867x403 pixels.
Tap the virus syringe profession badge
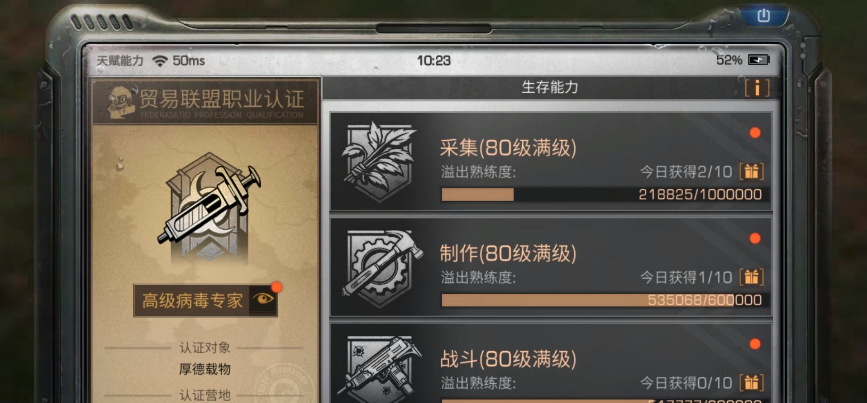click(208, 207)
